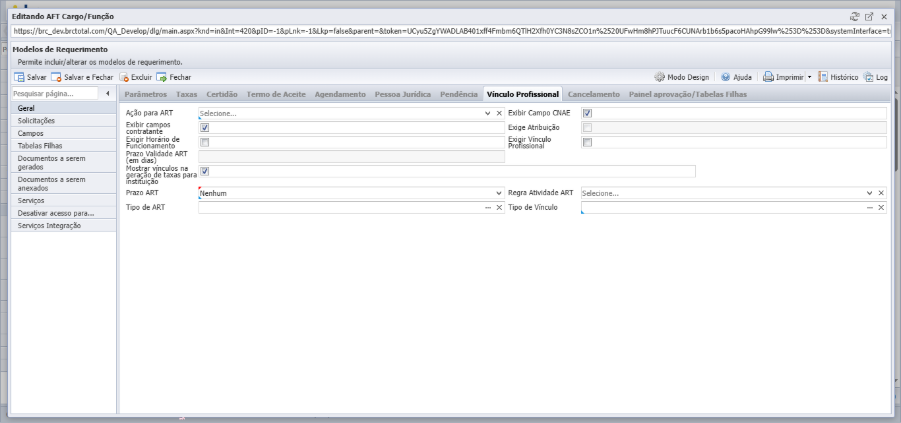
Task: Open Modo Design gear icon
Action: pos(660,77)
